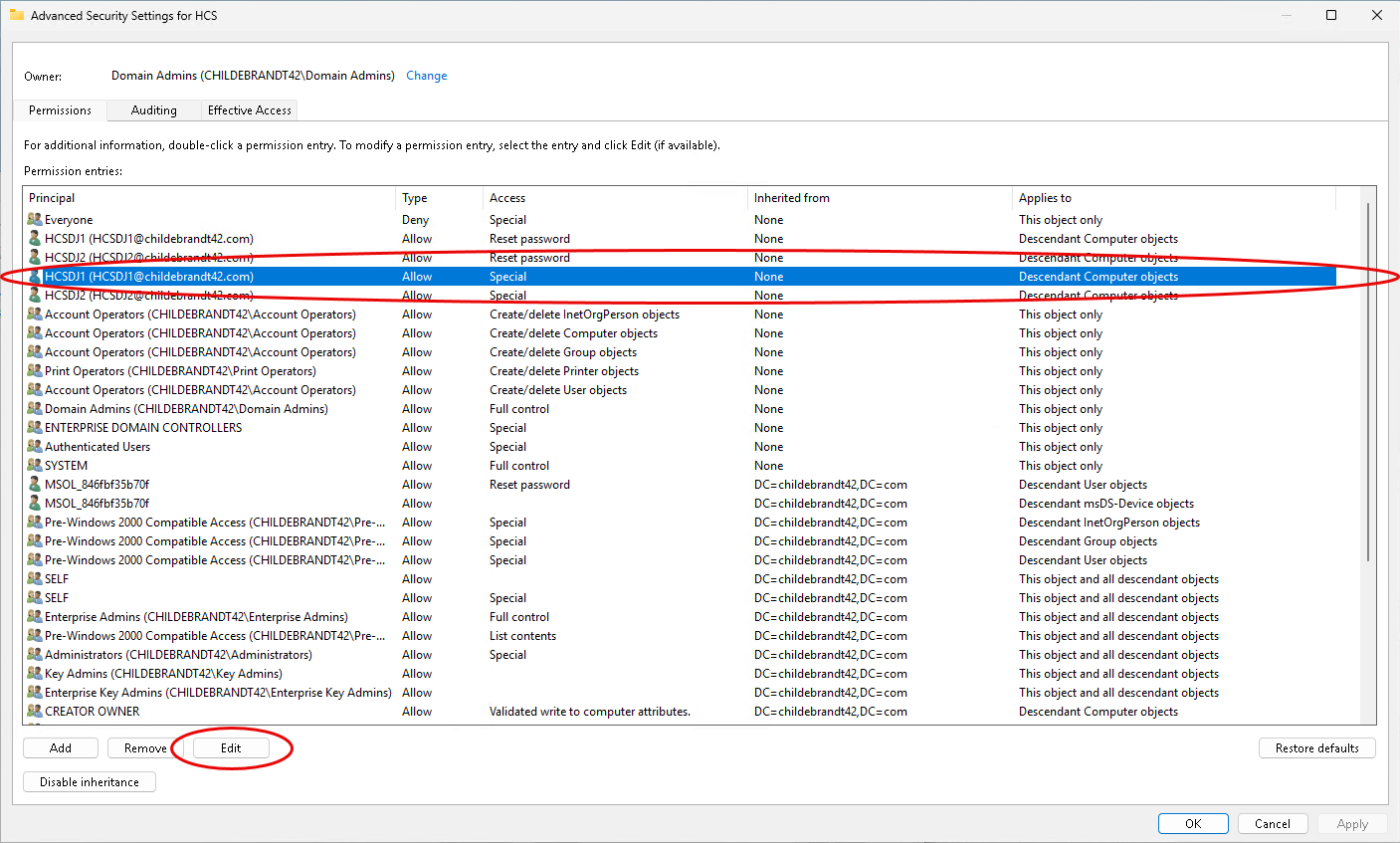
Task: Click the Change owner link
Action: click(426, 76)
